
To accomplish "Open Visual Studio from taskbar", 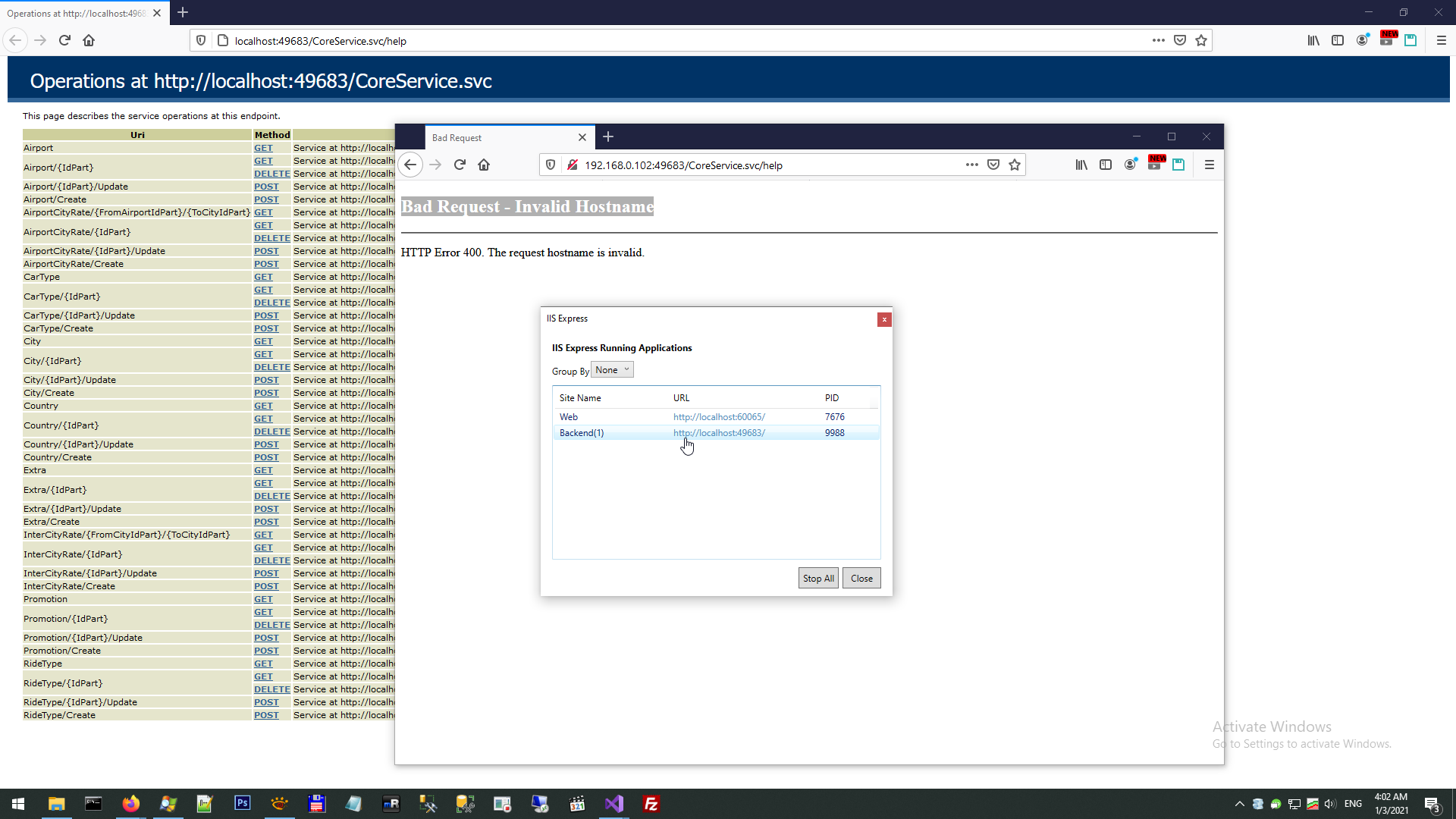I will pyautogui.click(x=613, y=804).
